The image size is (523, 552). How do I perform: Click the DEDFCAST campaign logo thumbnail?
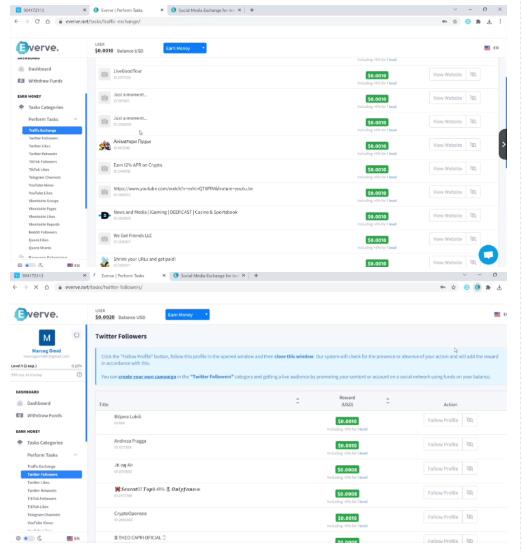tap(105, 215)
